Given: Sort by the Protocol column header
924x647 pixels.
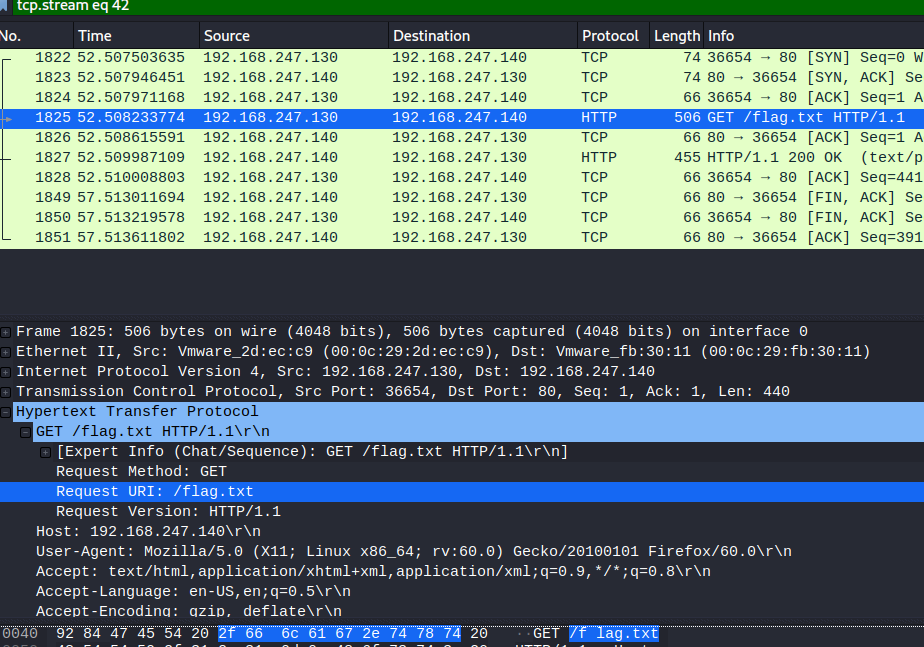Looking at the screenshot, I should 610,36.
